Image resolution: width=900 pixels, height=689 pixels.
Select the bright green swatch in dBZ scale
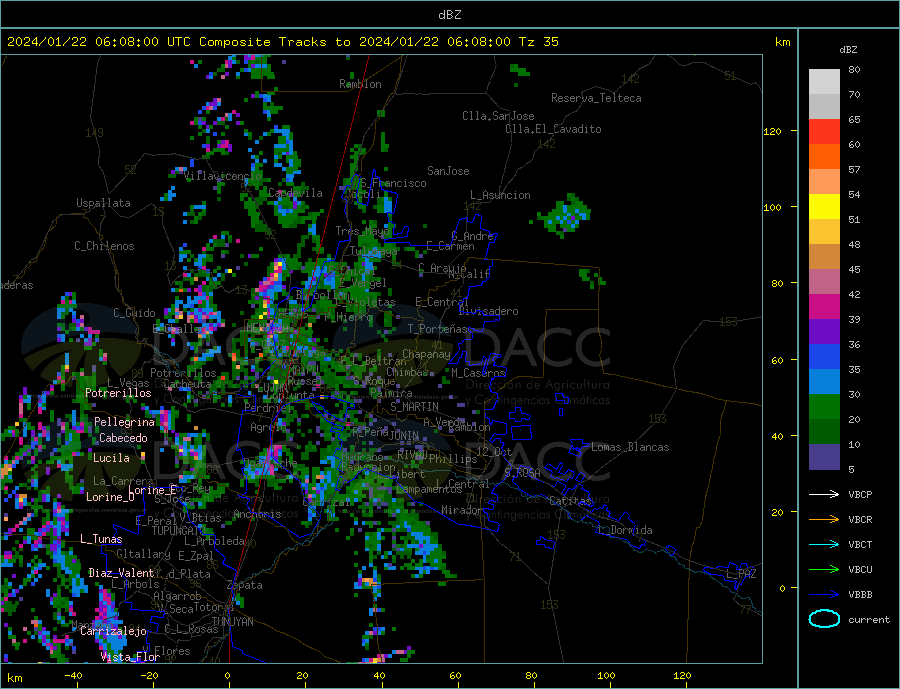pos(824,407)
